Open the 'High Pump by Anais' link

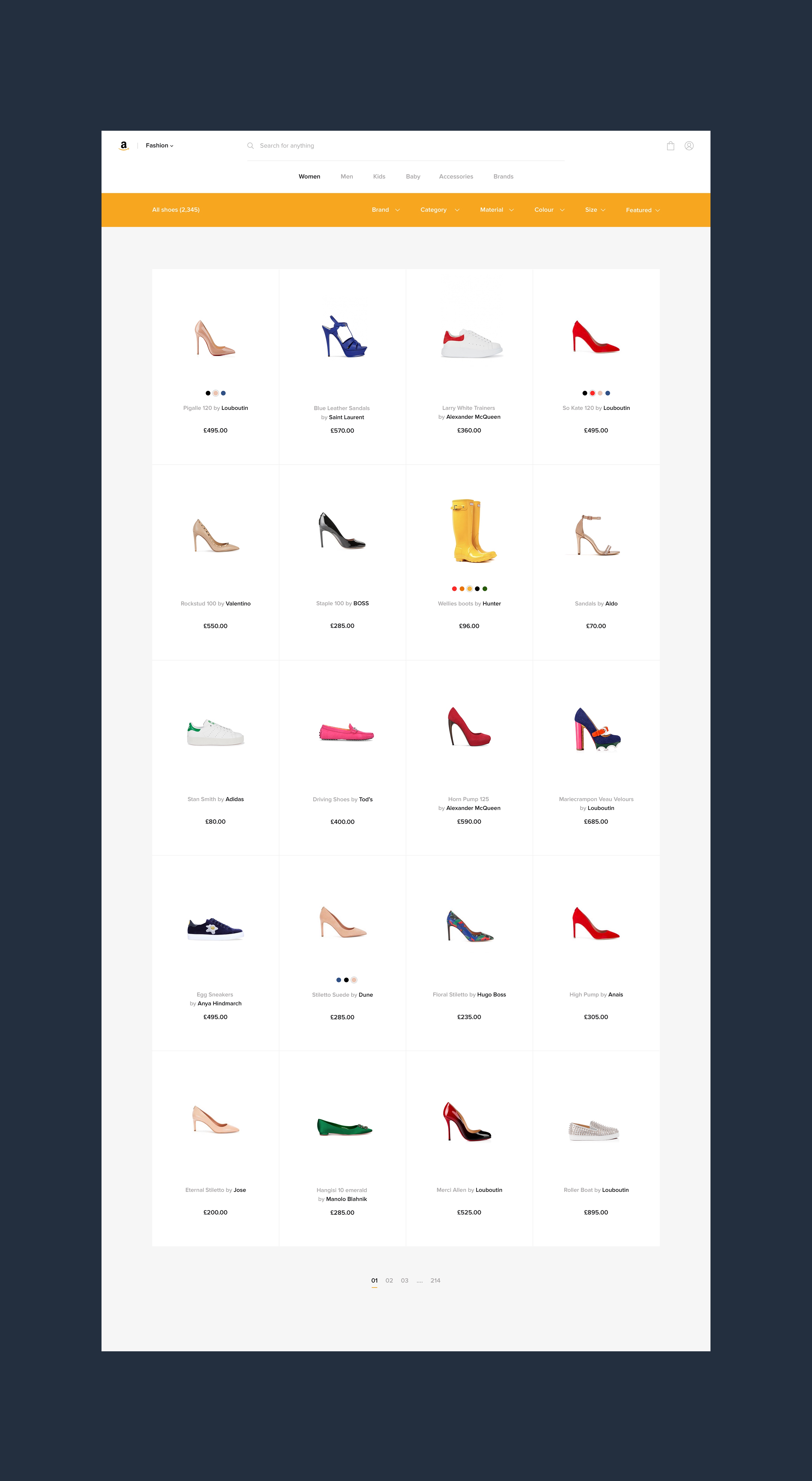point(596,995)
